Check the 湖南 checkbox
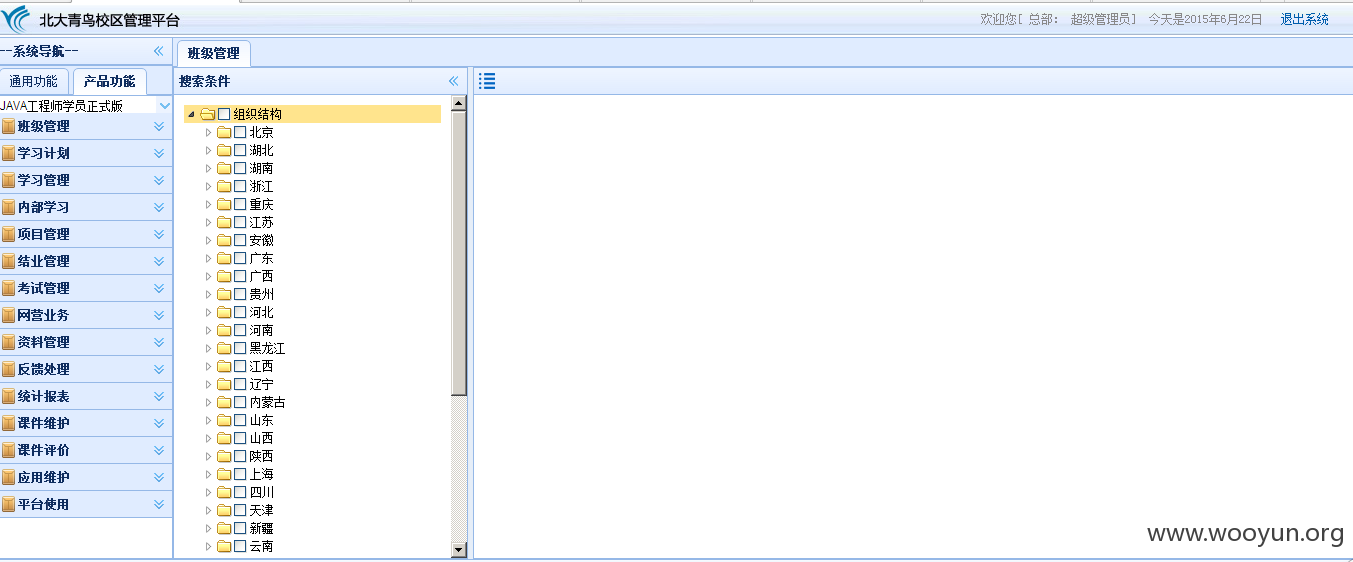Screen dimensions: 1353x562 coord(240,168)
